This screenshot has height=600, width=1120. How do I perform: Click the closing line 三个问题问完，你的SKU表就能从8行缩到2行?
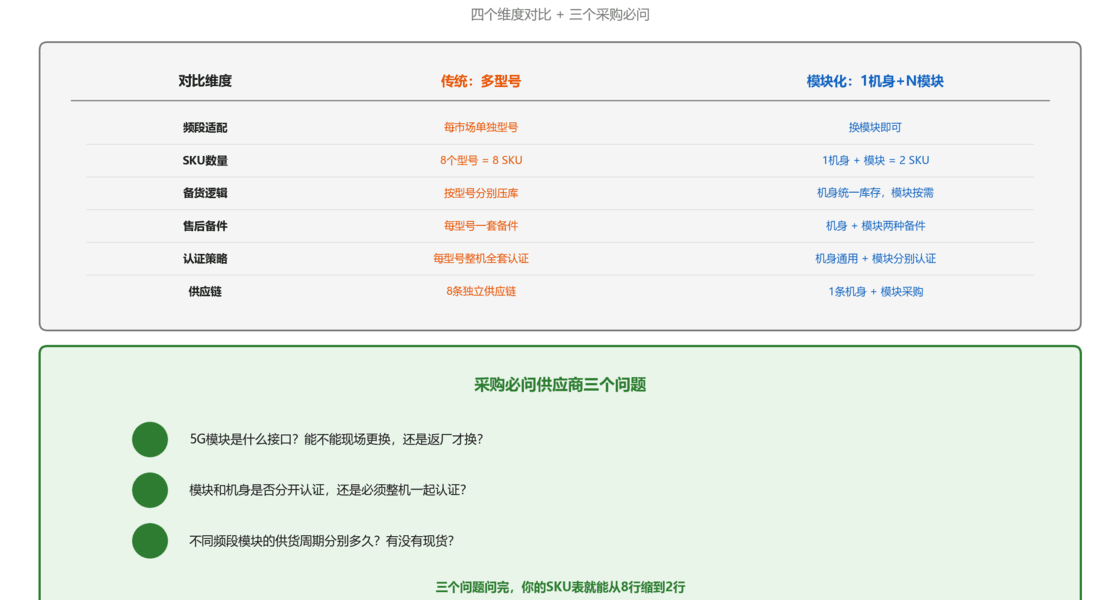(x=560, y=587)
